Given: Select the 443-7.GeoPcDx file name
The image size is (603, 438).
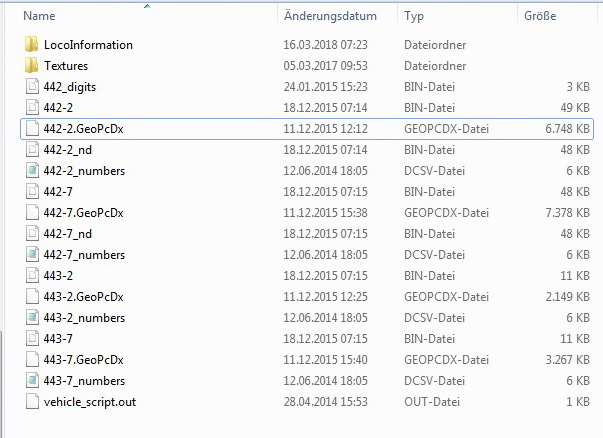Looking at the screenshot, I should [83, 360].
